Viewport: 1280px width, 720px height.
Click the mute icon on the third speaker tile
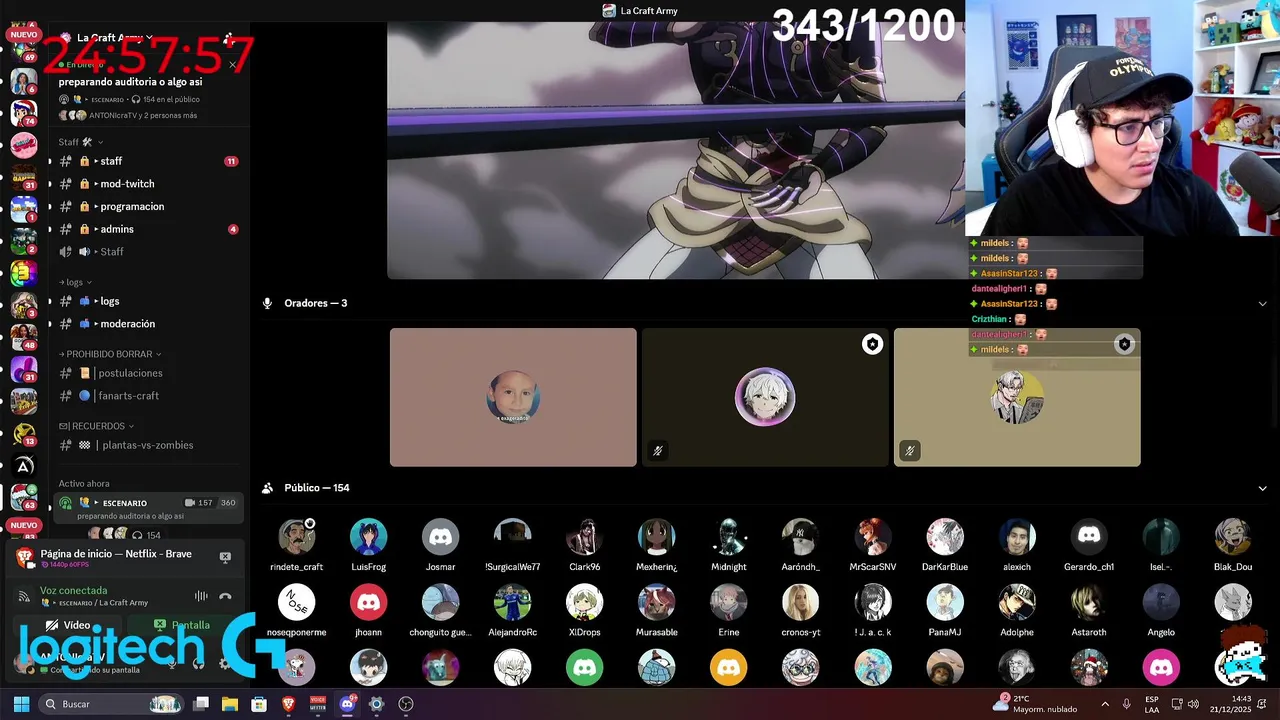pos(909,451)
